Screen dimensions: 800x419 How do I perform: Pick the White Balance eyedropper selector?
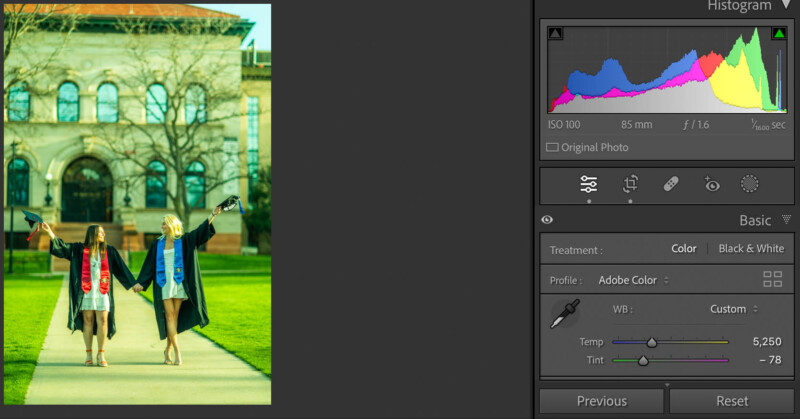tap(565, 315)
